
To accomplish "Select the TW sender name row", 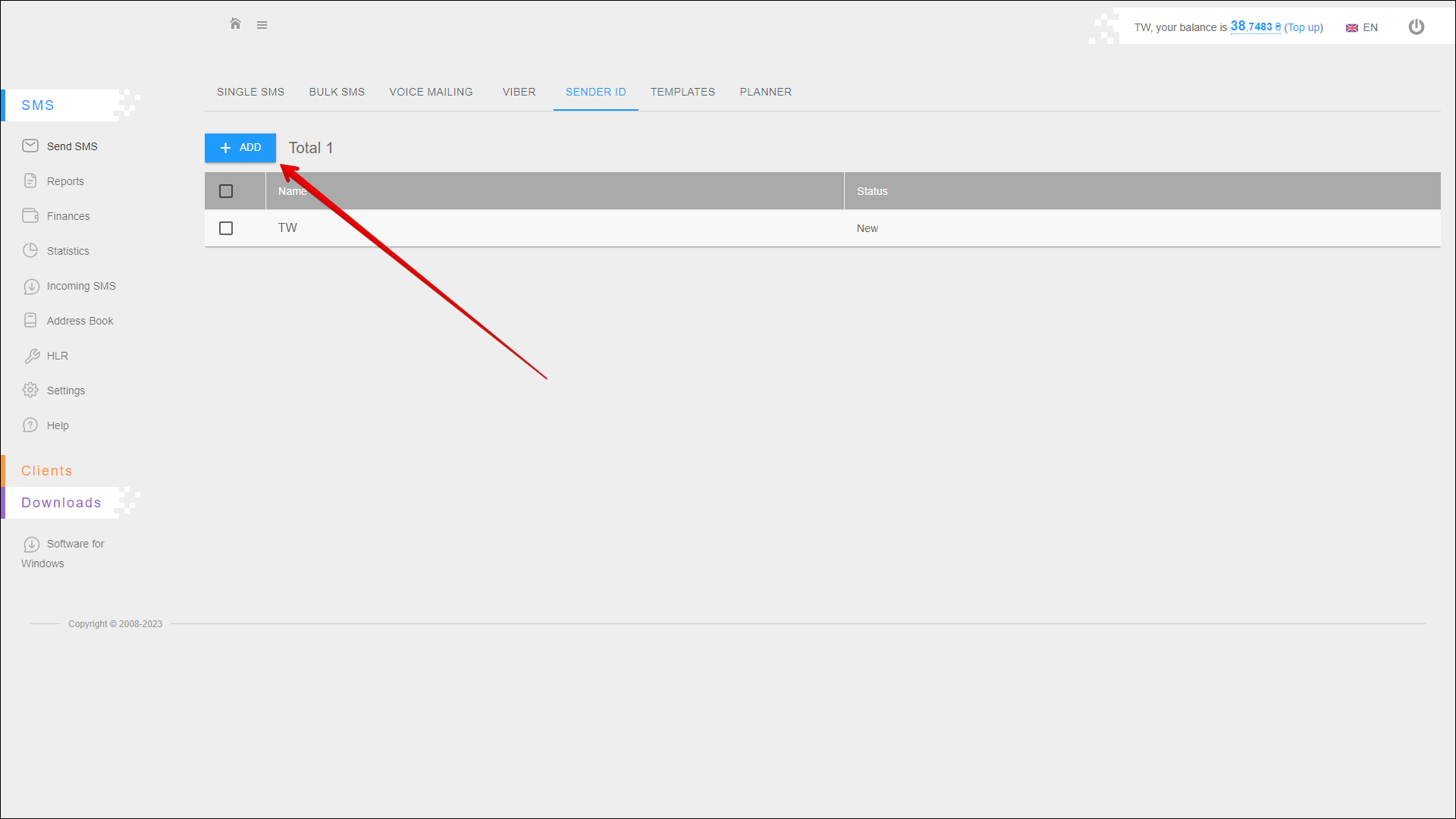I will coord(287,228).
